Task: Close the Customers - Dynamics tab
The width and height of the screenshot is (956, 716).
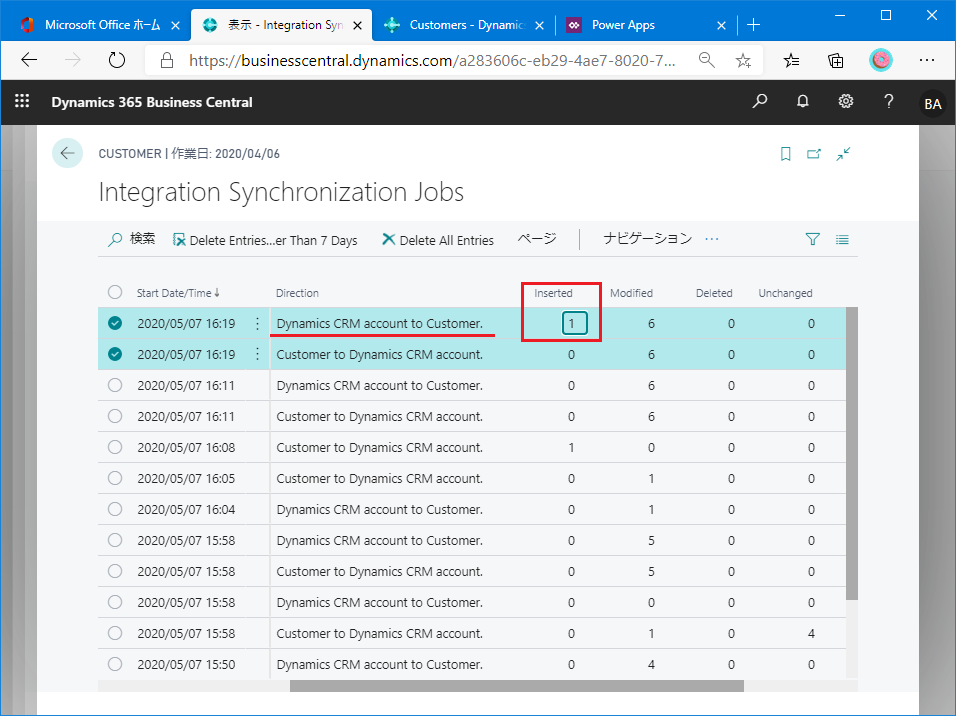Action: tap(540, 26)
